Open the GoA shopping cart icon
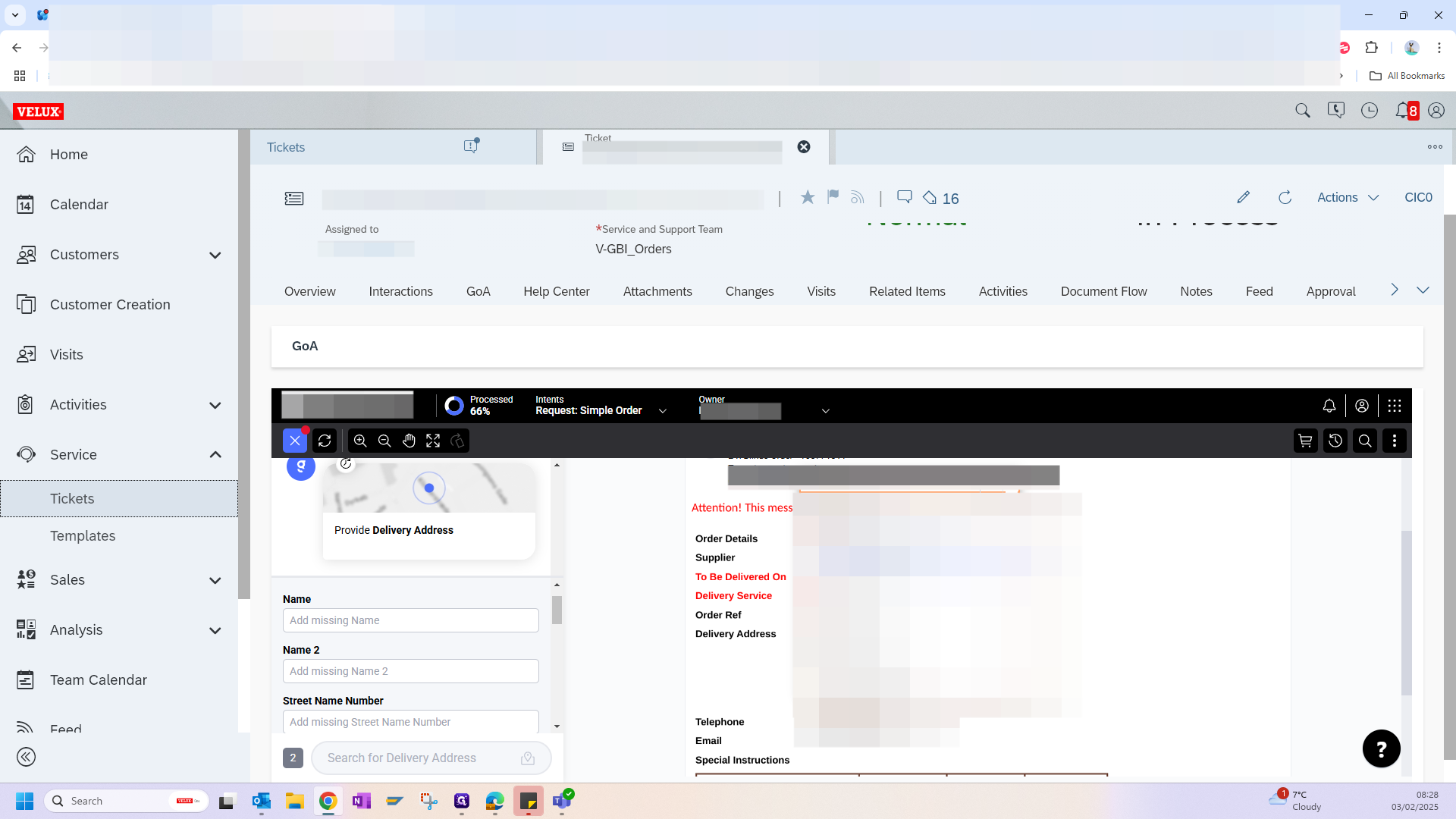This screenshot has height=819, width=1456. (1306, 441)
